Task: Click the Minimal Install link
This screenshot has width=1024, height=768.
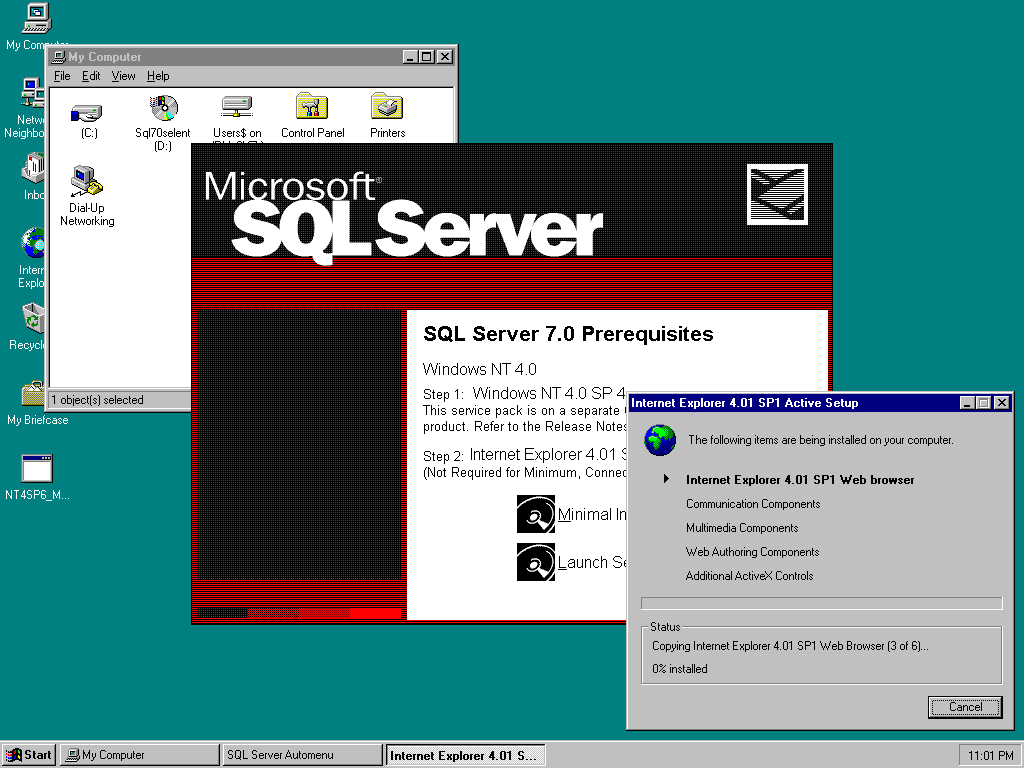Action: (592, 515)
